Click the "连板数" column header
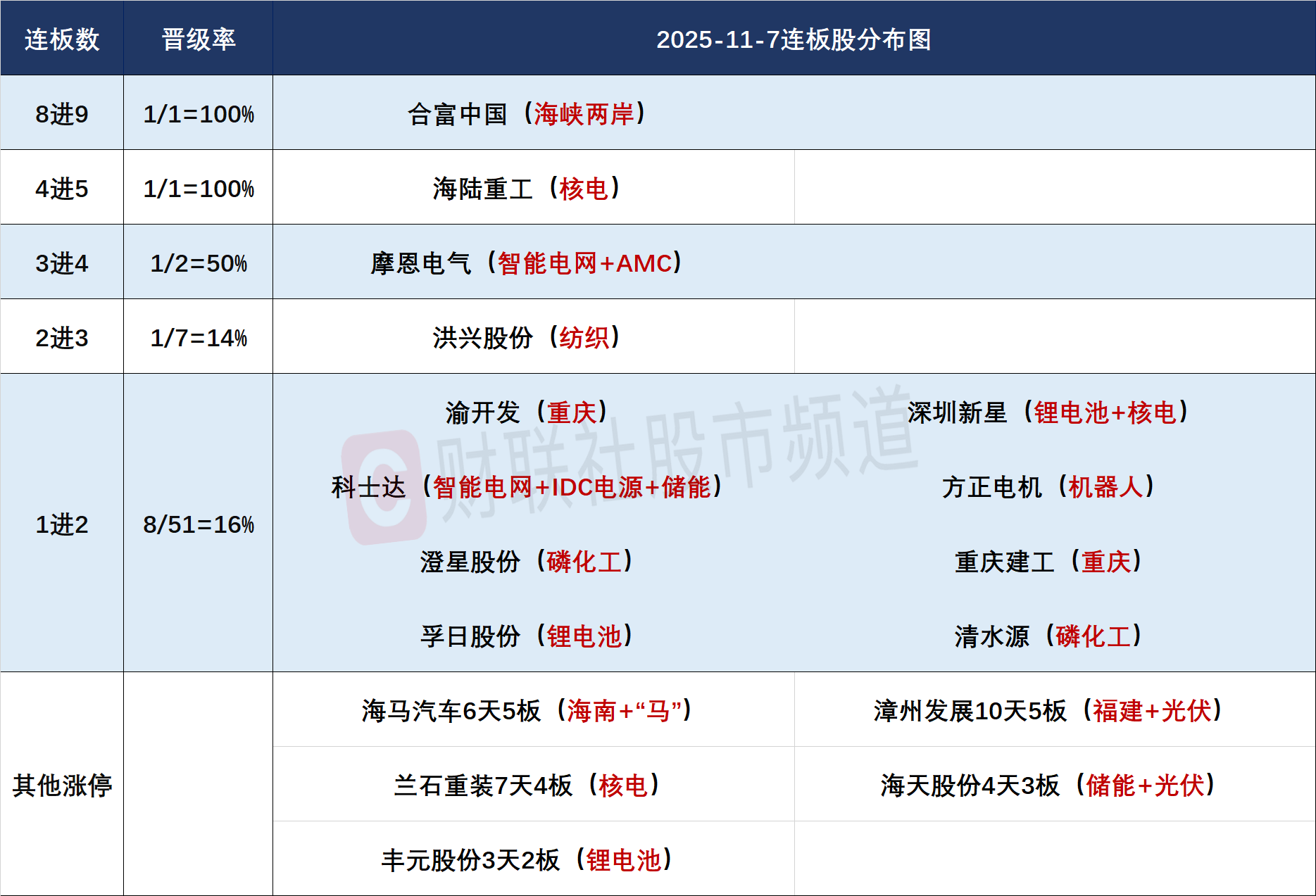1316x896 pixels. click(62, 39)
